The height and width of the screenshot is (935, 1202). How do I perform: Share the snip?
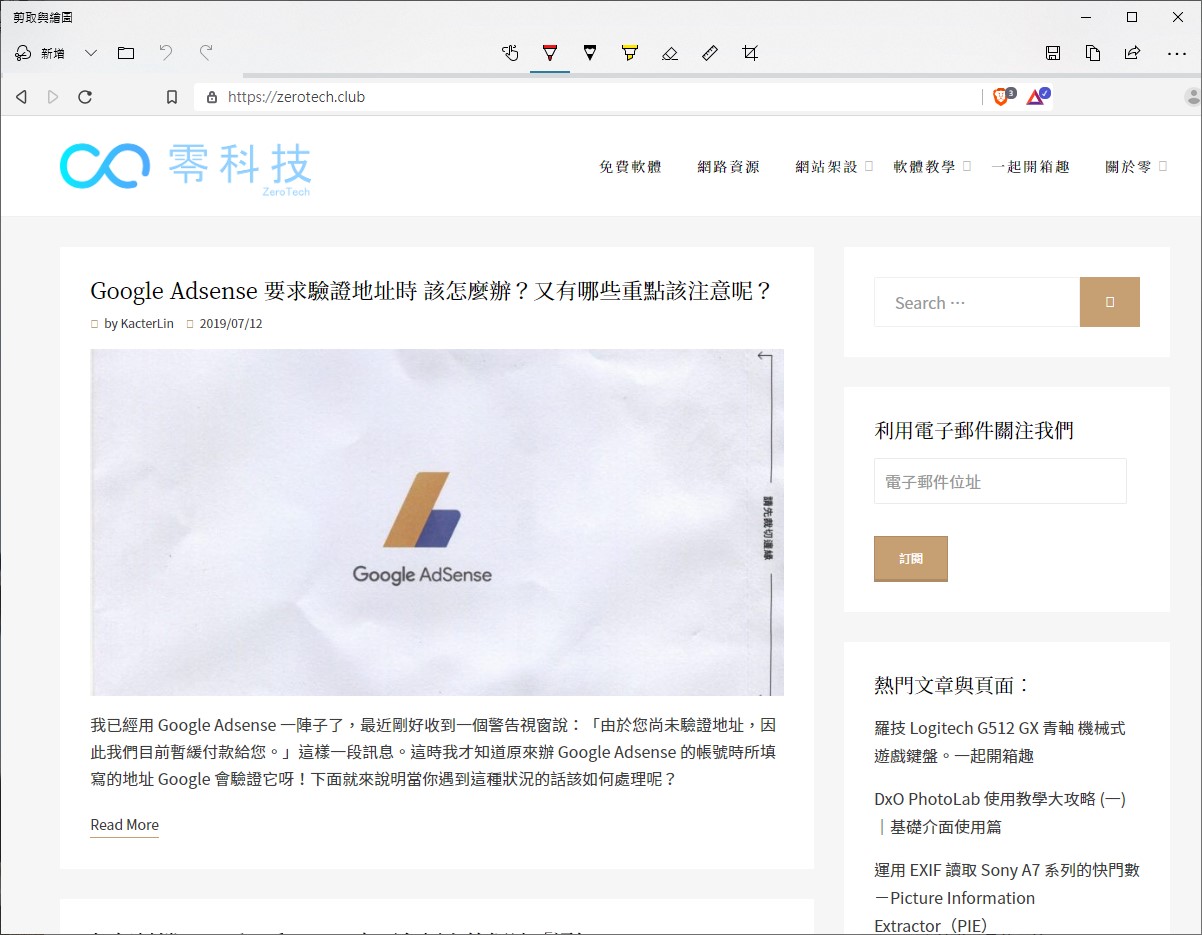[x=1133, y=53]
